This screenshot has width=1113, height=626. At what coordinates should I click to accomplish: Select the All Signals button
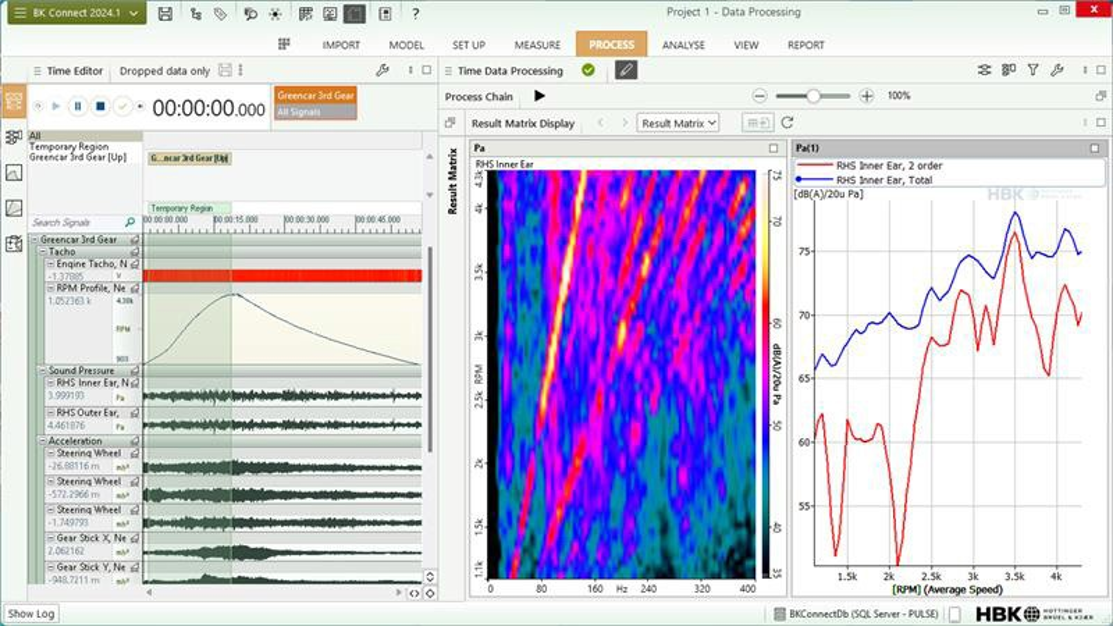click(315, 112)
